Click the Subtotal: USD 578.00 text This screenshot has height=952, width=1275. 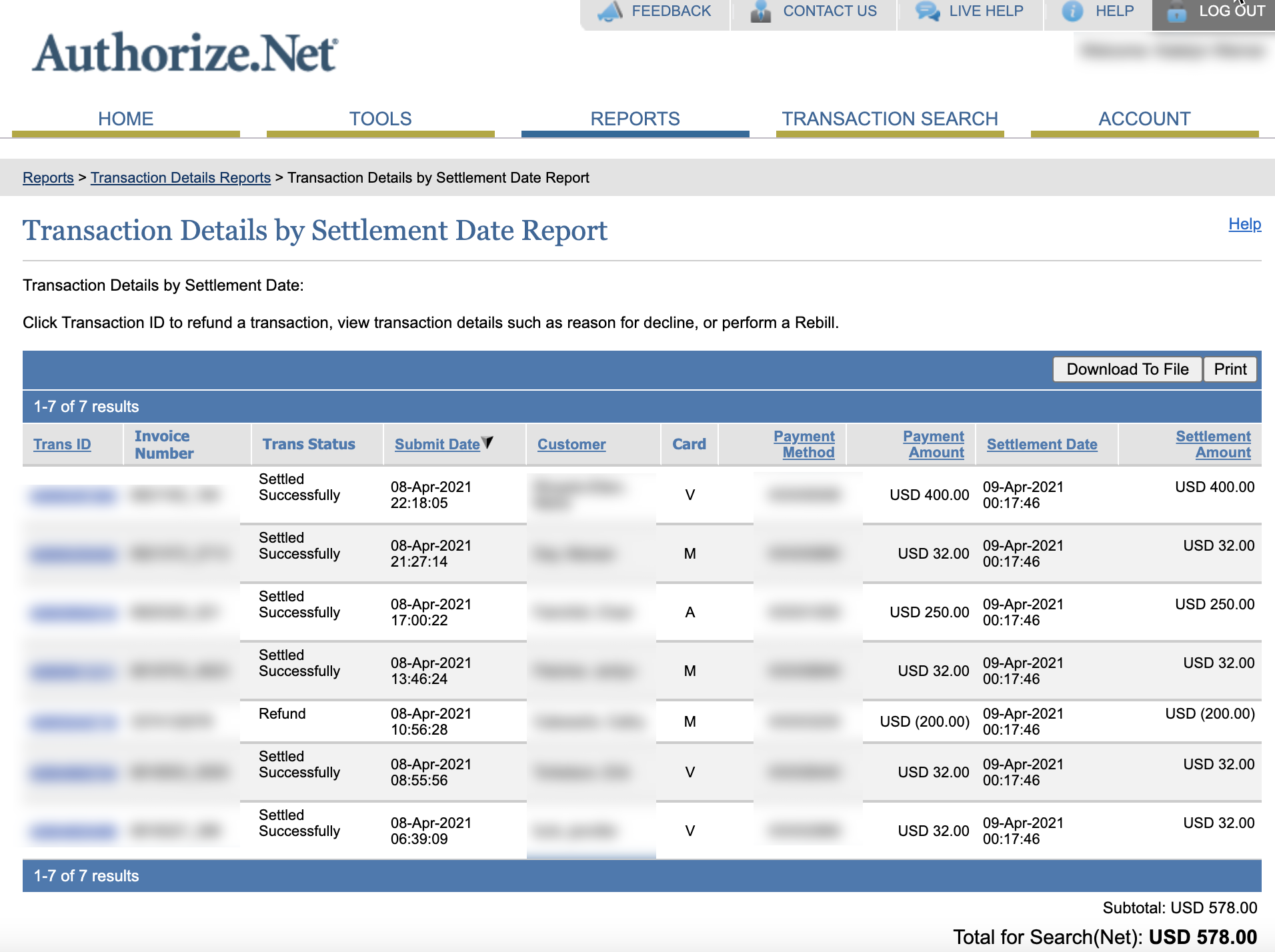[x=1180, y=908]
